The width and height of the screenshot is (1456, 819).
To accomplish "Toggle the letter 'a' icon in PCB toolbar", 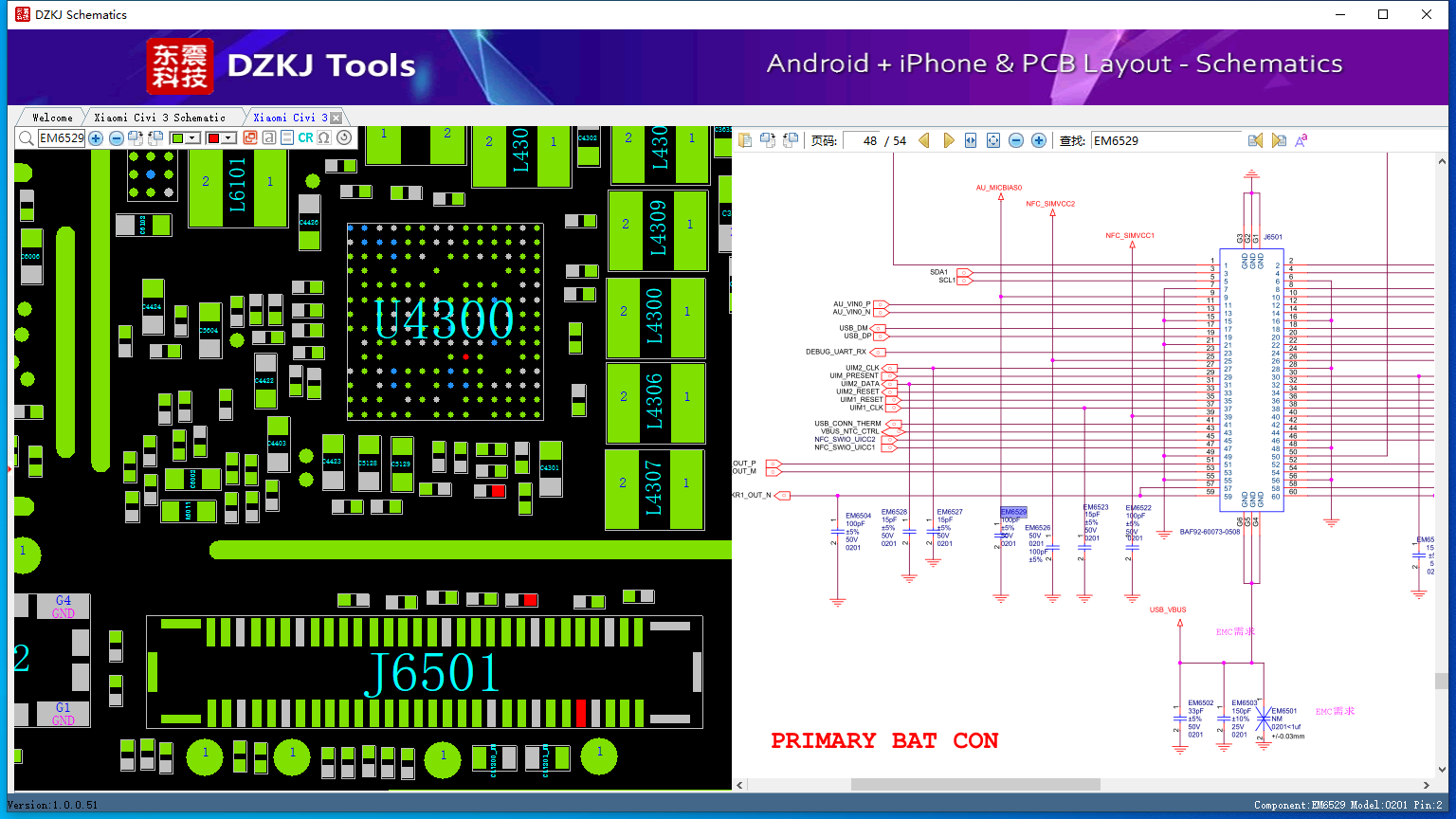I will click(269, 137).
